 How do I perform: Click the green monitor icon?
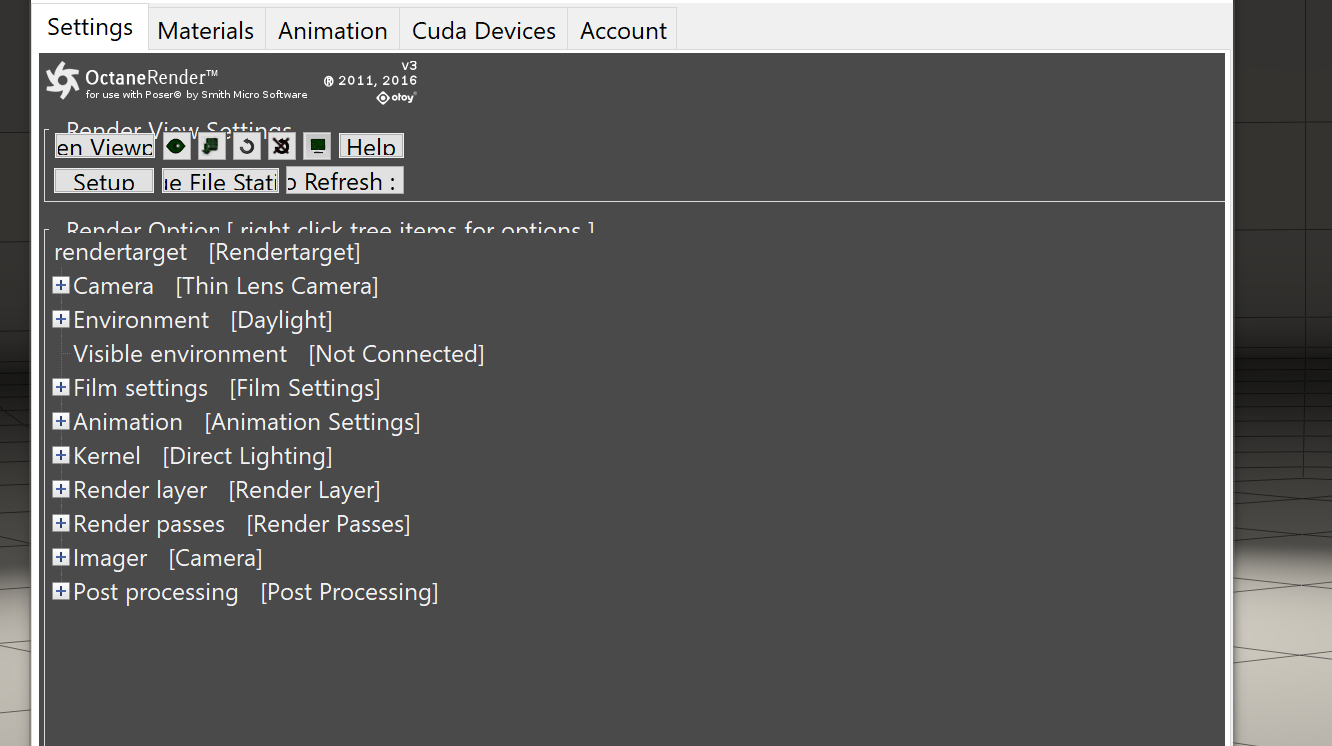317,147
